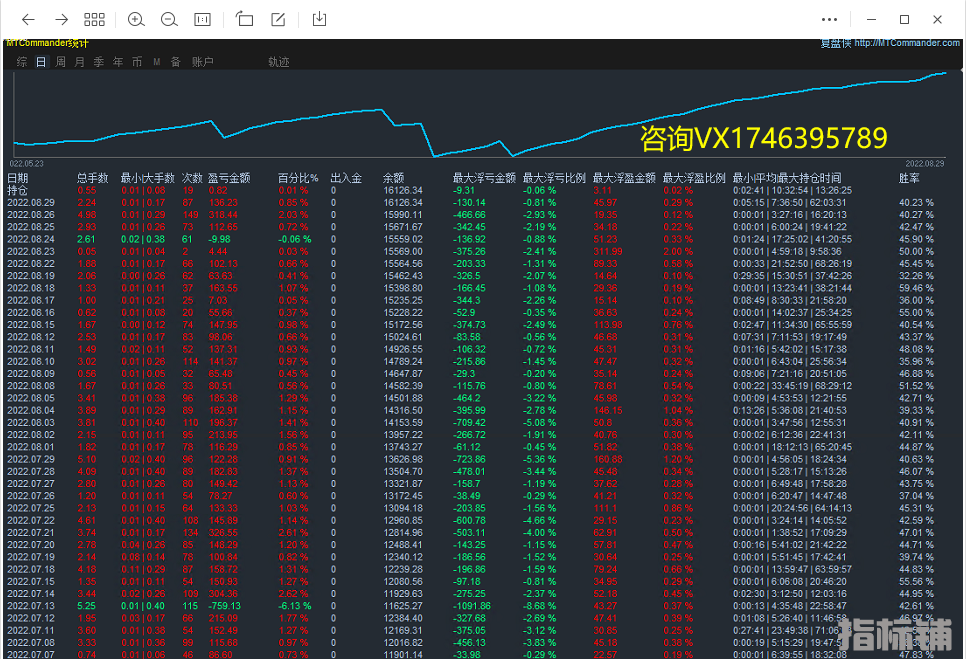Switch to the 月 (monthly) tab

click(80, 62)
